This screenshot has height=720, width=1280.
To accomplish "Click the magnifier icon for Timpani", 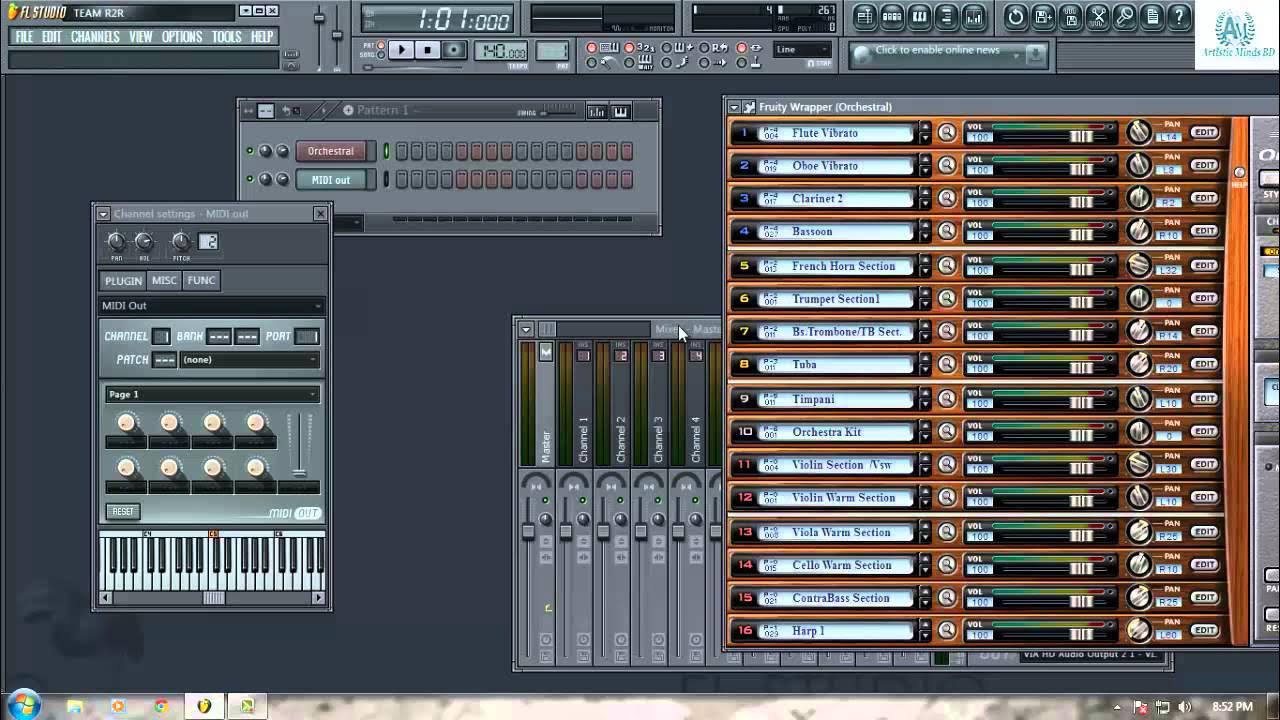I will click(947, 399).
